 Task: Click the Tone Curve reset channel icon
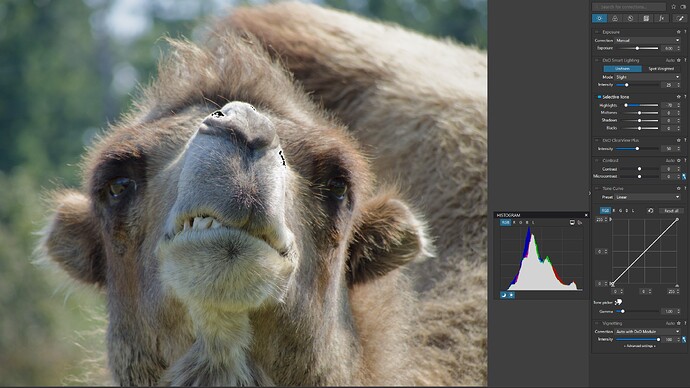point(650,211)
